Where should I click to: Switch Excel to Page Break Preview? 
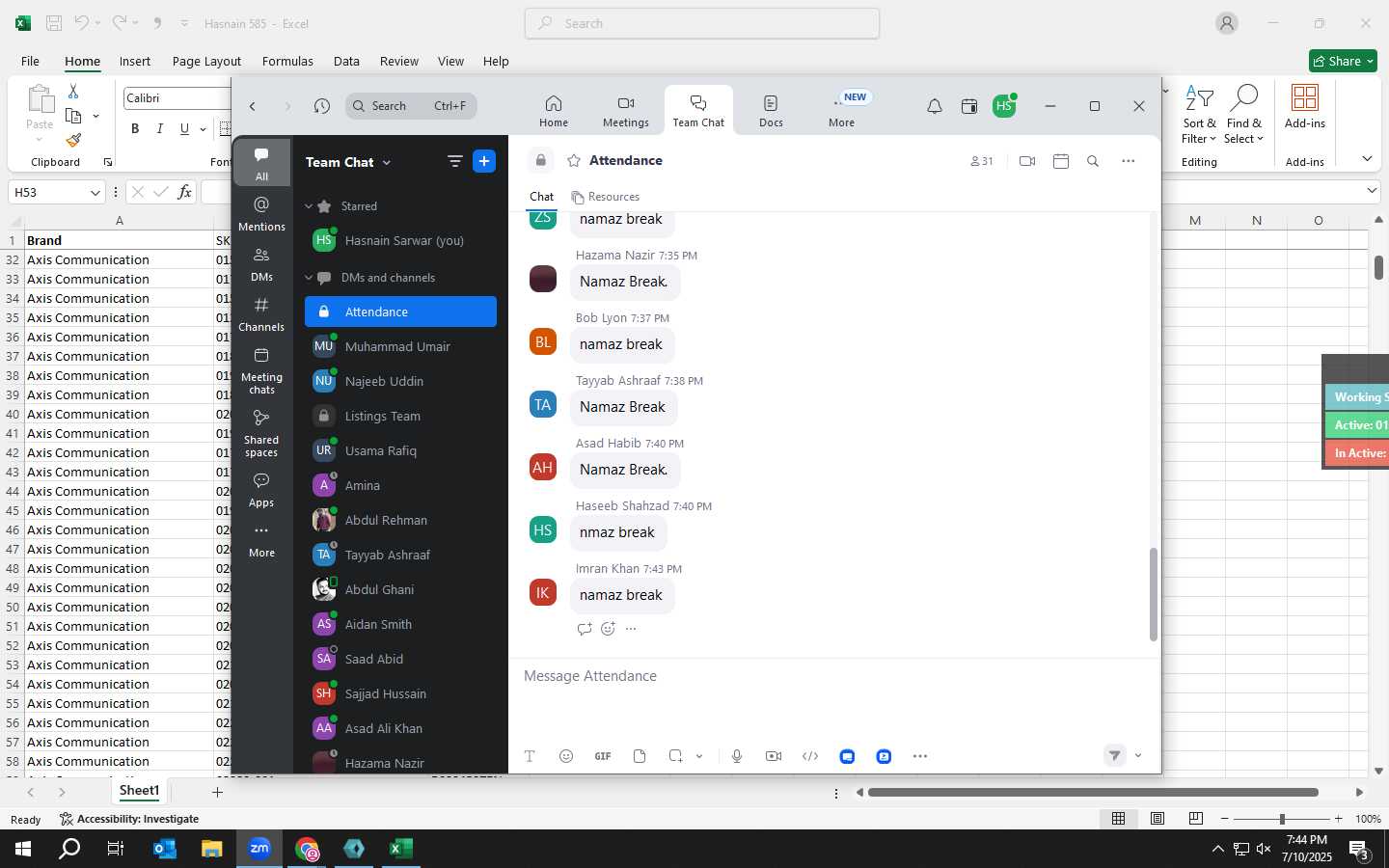[1196, 818]
